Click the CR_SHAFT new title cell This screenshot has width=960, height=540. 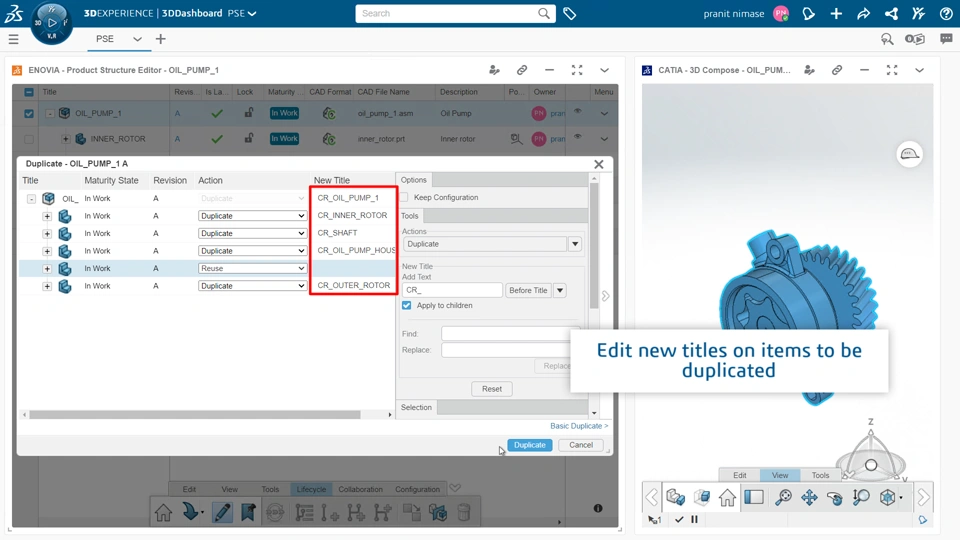353,233
